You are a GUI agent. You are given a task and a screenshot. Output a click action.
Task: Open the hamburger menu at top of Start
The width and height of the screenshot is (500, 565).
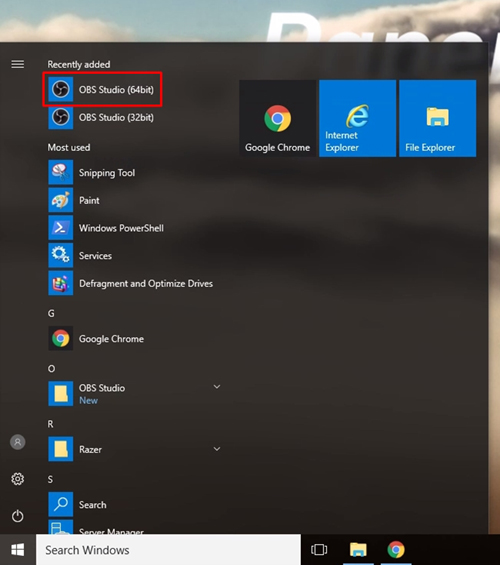[x=18, y=64]
